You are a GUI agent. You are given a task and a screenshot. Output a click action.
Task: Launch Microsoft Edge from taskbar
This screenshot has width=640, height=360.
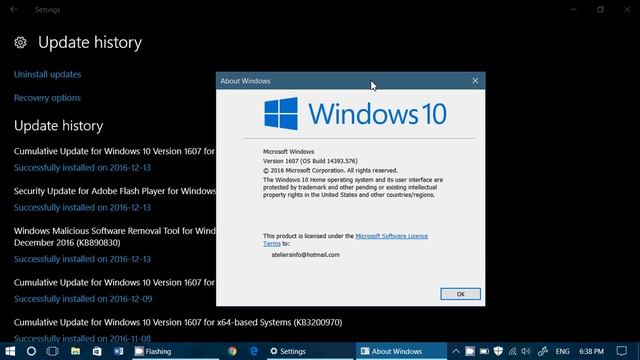click(x=254, y=351)
